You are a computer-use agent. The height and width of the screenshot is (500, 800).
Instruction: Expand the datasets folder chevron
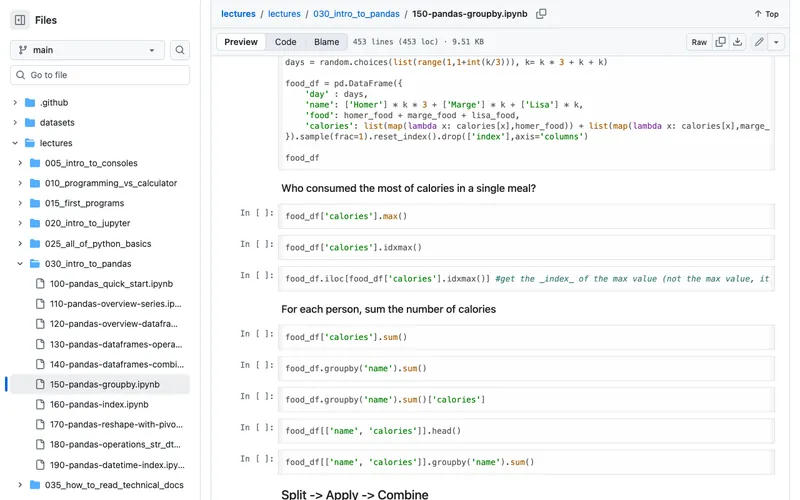point(15,122)
